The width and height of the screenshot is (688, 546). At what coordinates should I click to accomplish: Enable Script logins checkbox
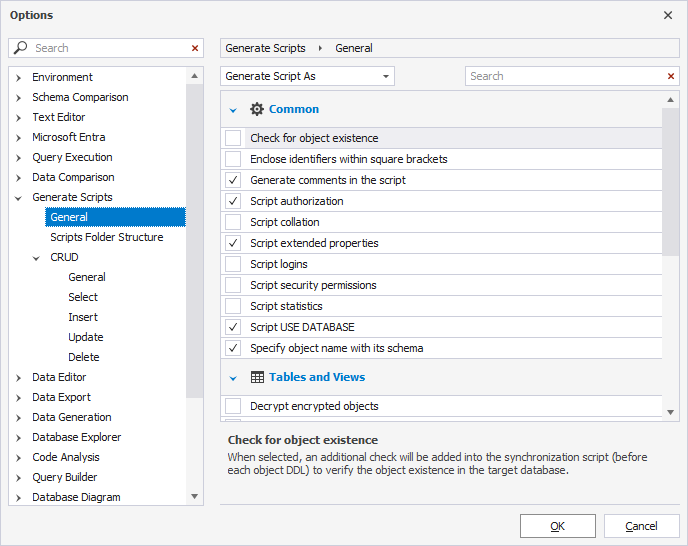pos(233,264)
